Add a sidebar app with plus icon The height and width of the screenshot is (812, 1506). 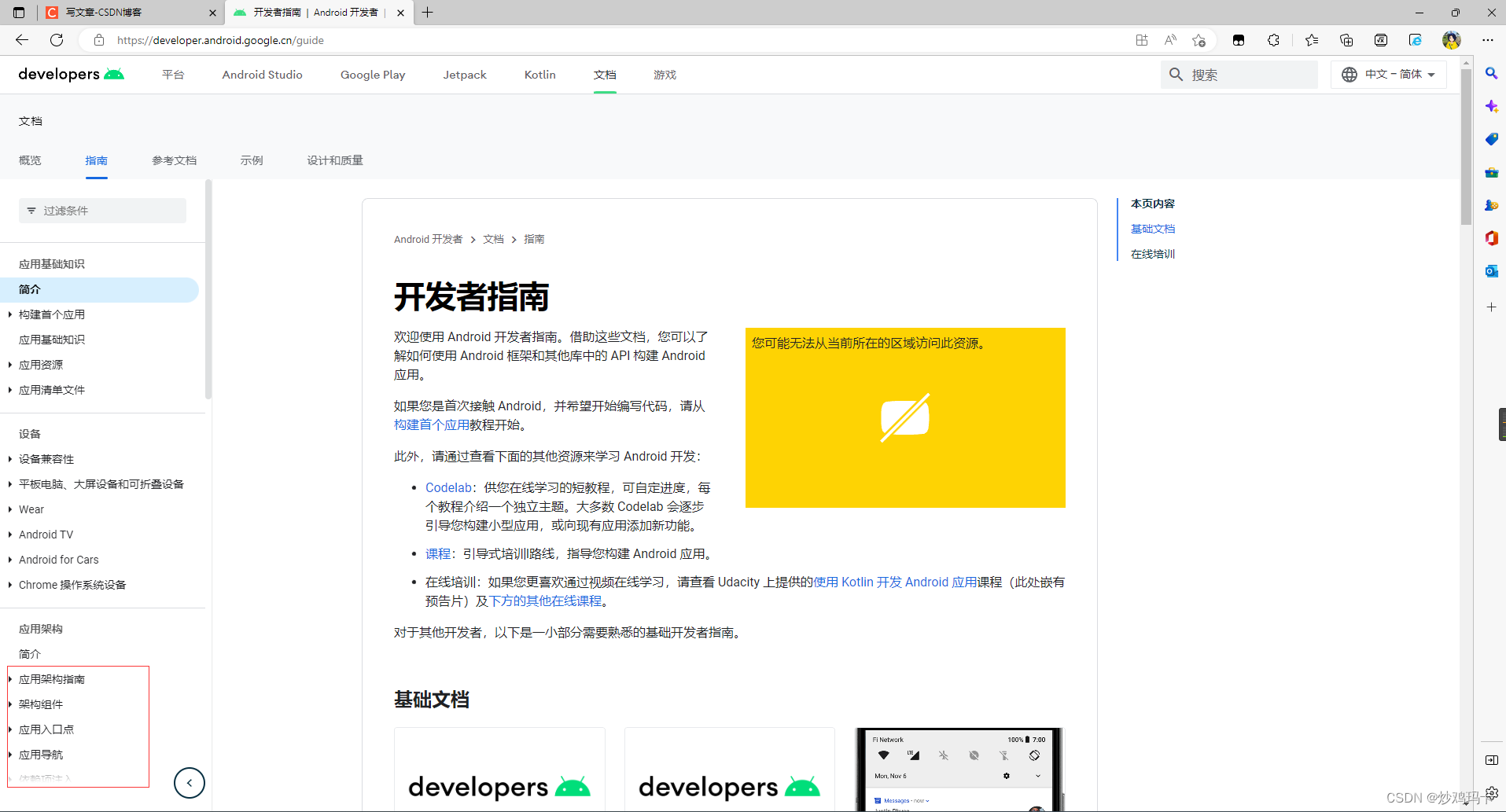[x=1491, y=307]
